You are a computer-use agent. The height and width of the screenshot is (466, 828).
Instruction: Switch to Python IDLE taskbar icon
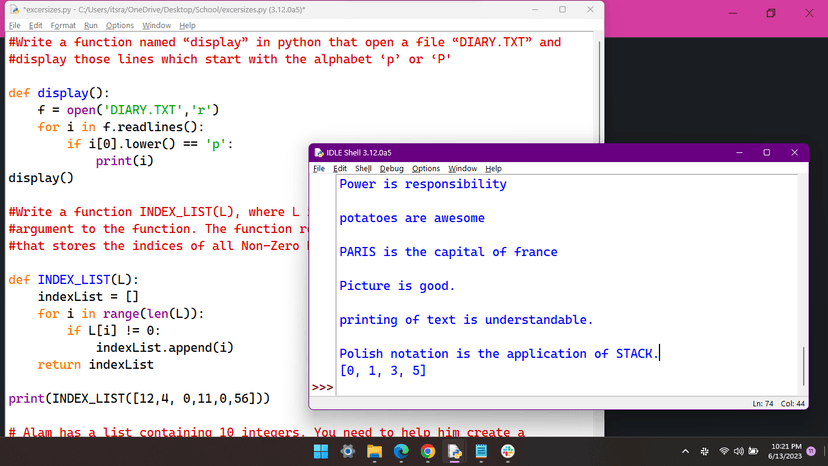pyautogui.click(x=454, y=451)
